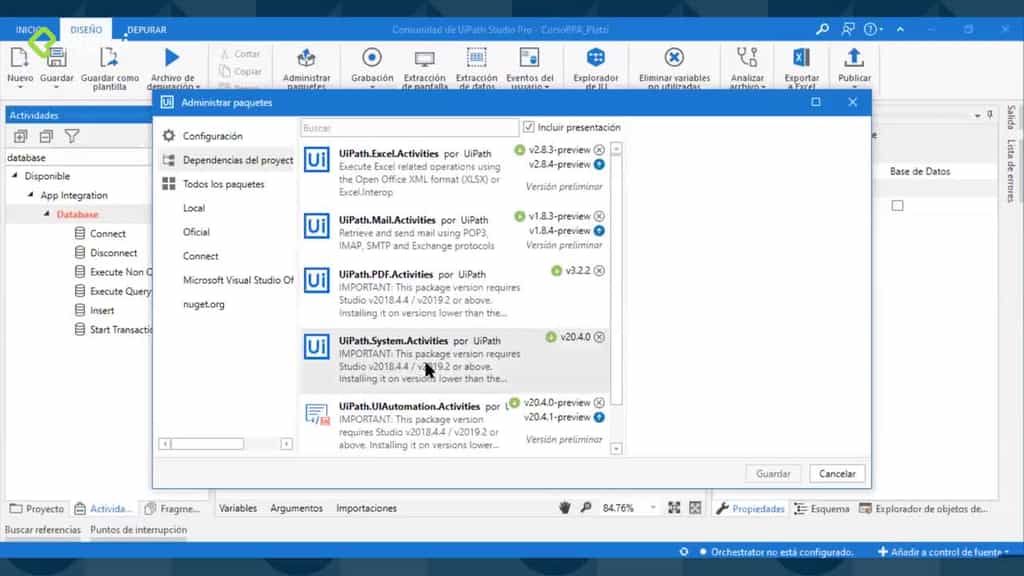Click the Guardar button in the dialog

773,473
